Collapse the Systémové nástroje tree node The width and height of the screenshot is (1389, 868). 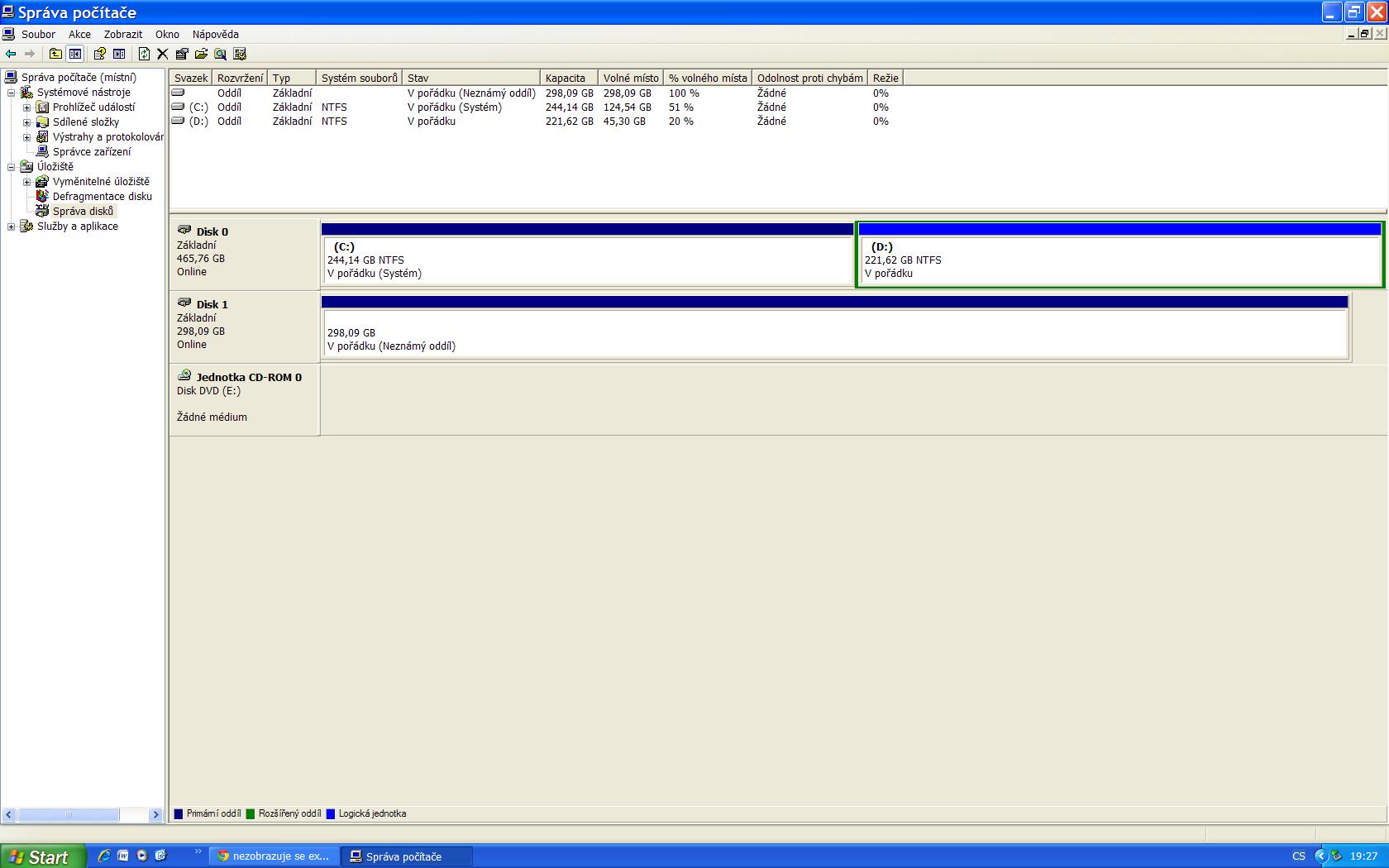click(12, 93)
